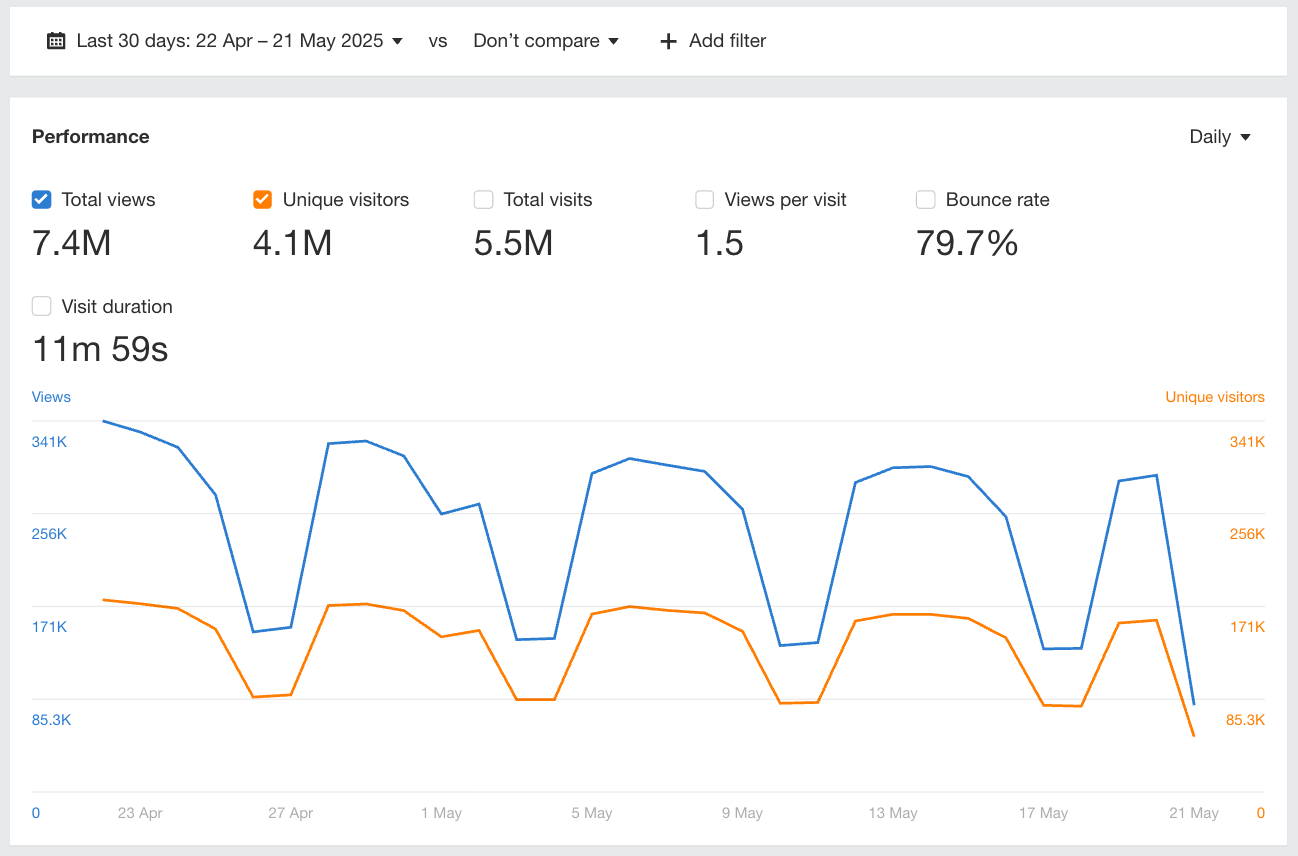
Task: Click the orange Unique visitors axis label
Action: click(1214, 396)
